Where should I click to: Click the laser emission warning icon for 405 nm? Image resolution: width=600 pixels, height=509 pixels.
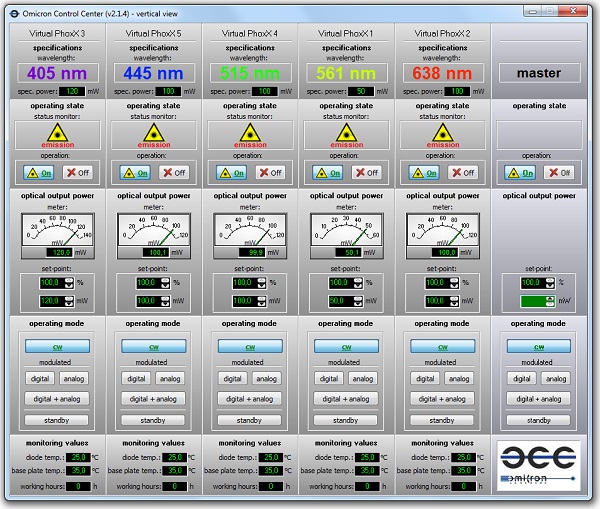(57, 132)
